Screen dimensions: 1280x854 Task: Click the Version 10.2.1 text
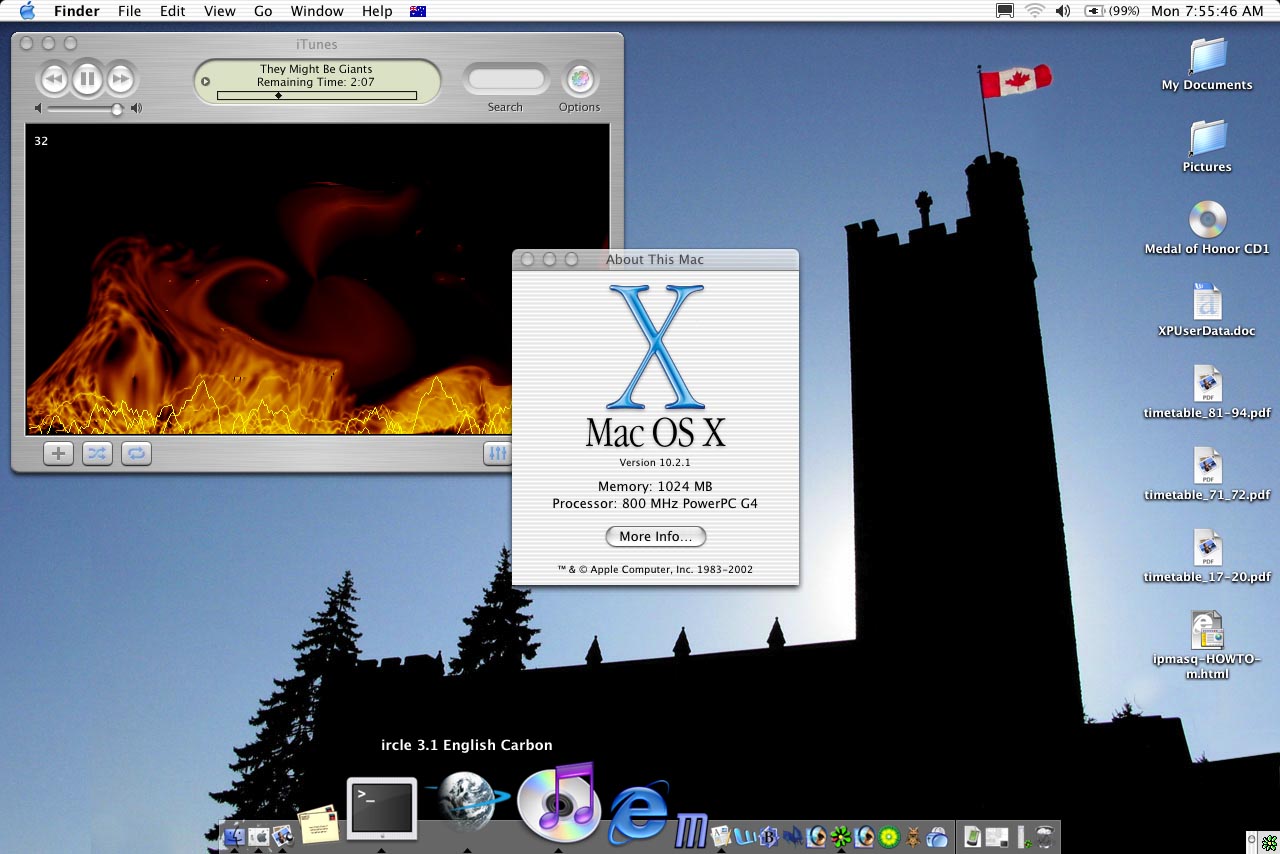(x=655, y=463)
